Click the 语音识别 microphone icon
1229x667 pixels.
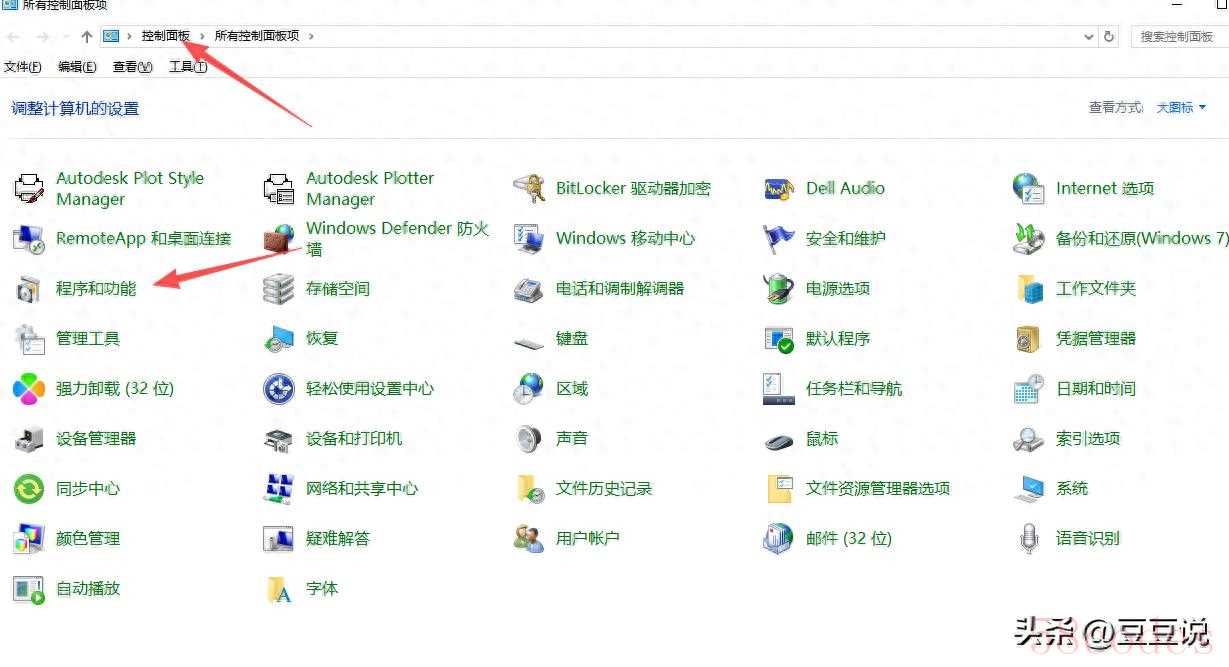point(1028,539)
